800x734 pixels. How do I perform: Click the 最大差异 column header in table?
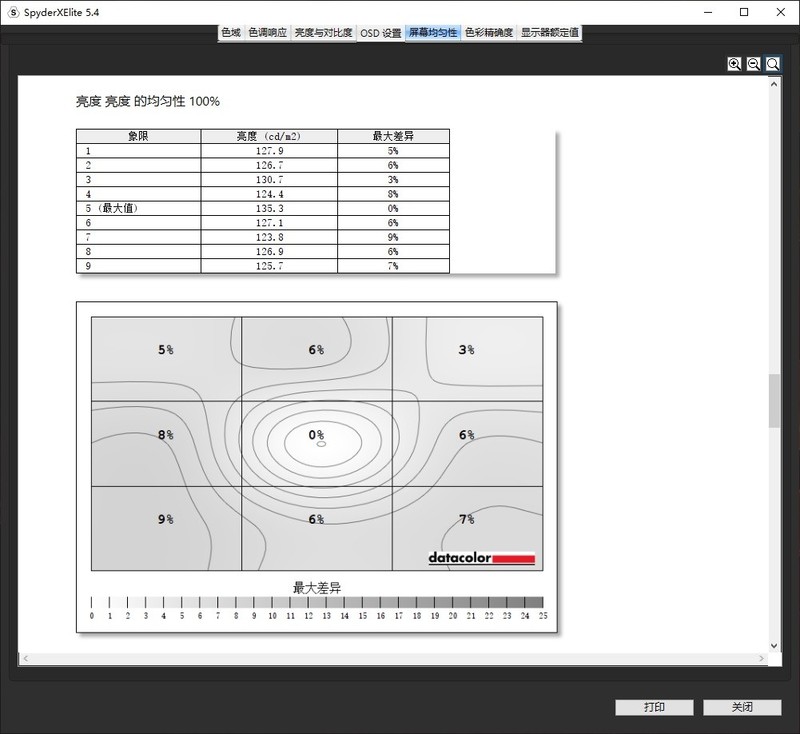[x=393, y=136]
